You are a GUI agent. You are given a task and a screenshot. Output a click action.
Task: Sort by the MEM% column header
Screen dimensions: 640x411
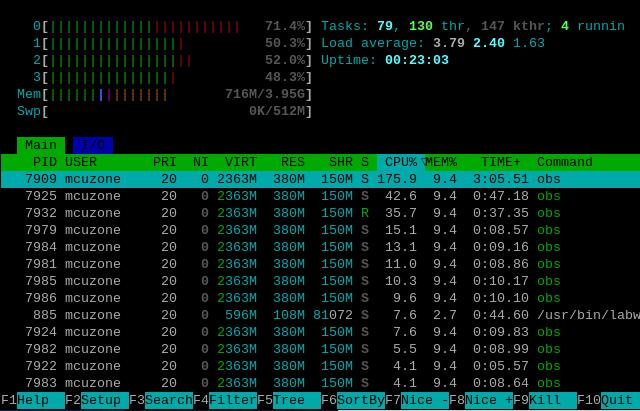pos(441,162)
